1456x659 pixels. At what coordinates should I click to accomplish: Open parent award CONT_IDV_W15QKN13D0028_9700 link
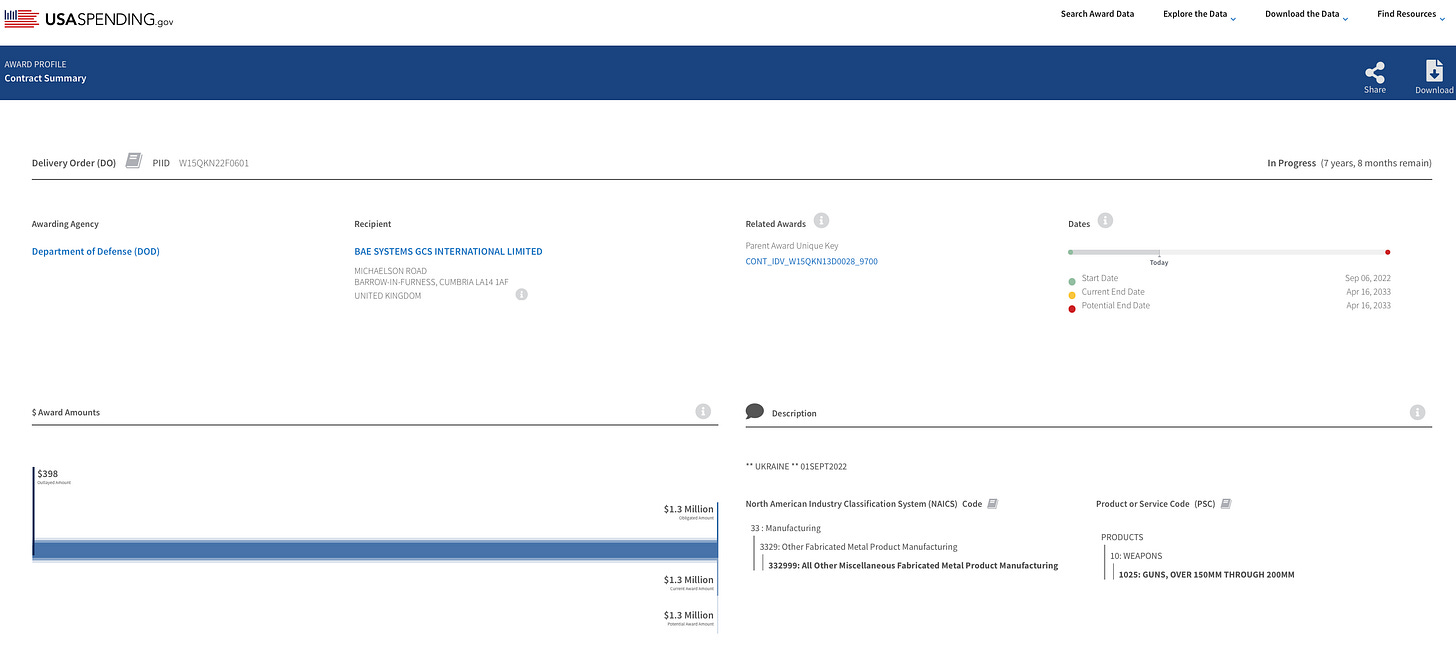tap(812, 261)
